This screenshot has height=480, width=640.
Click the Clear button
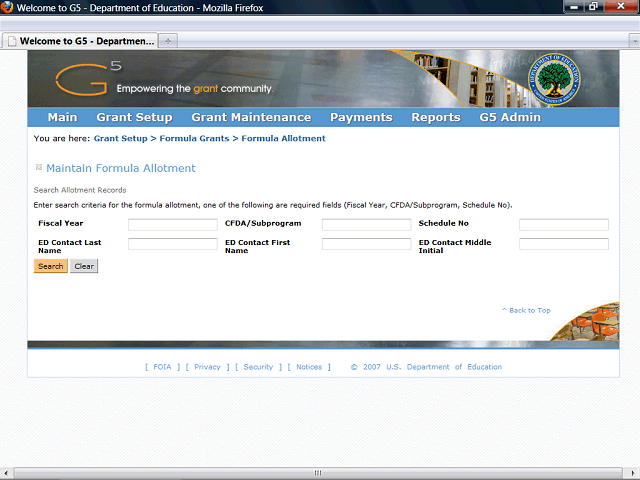(x=84, y=266)
